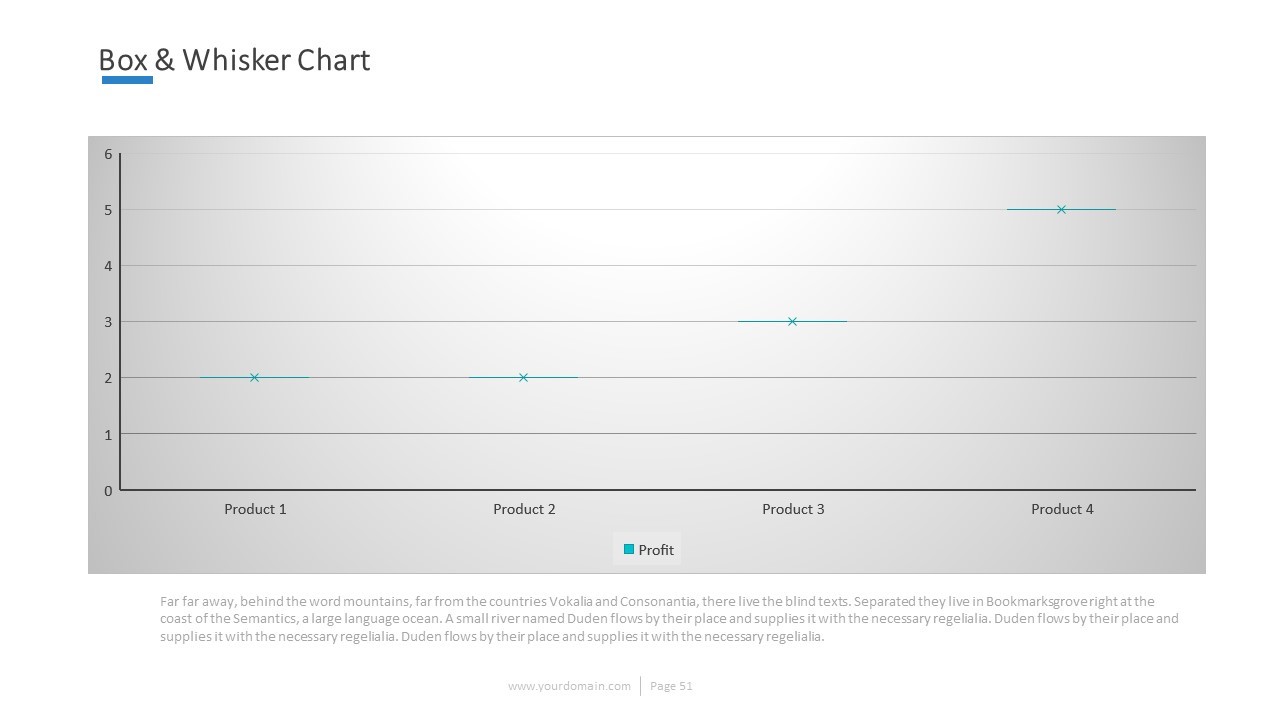Select the Product 1 axis label
The image size is (1280, 720).
coord(255,509)
